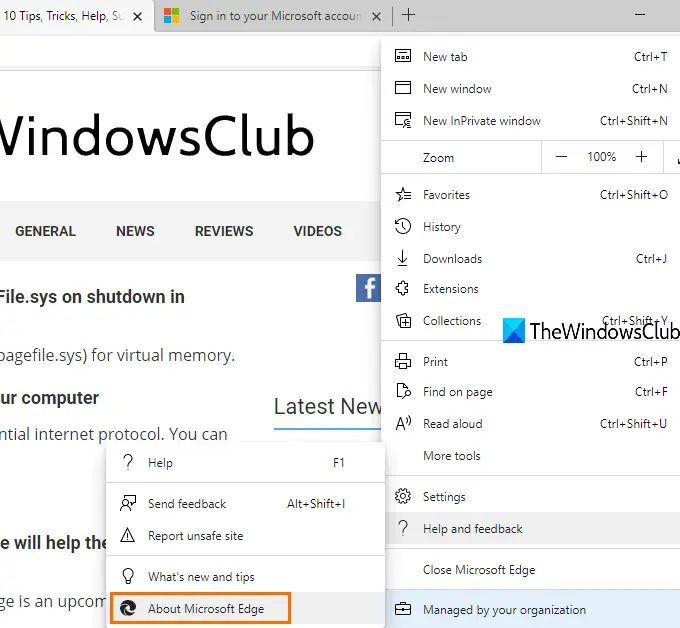This screenshot has height=628, width=680.
Task: Increase zoom with the plus button
Action: click(x=641, y=157)
